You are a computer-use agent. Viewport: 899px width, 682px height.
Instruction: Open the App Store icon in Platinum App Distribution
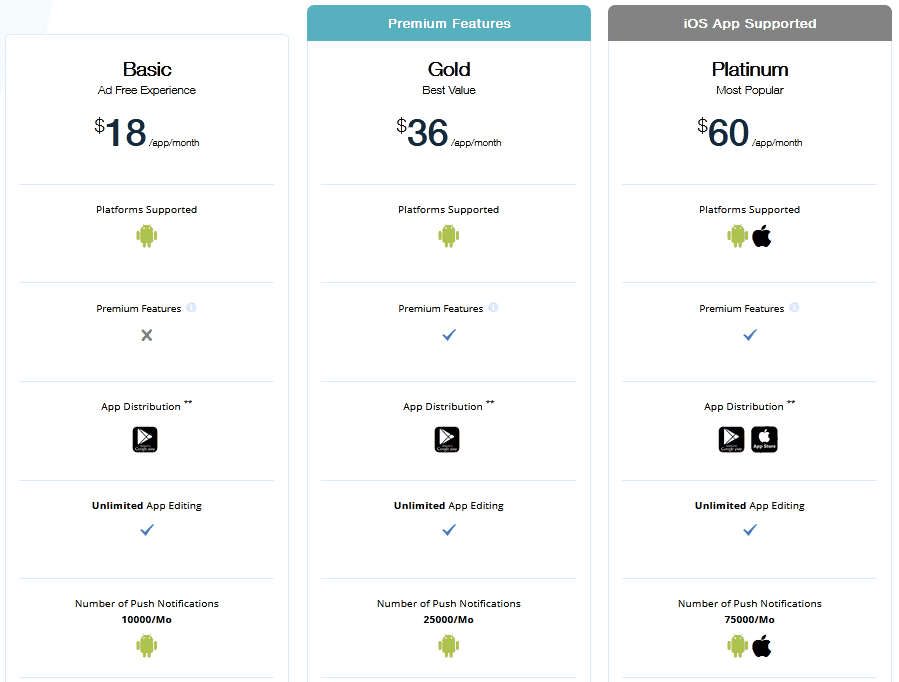[764, 438]
